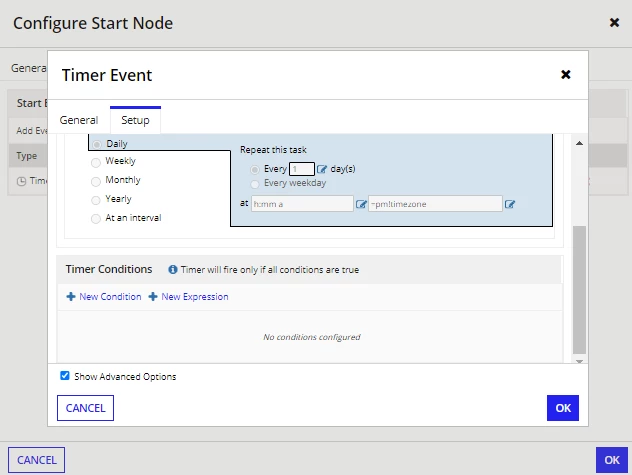The height and width of the screenshot is (475, 632).
Task: Click the plus icon for New Expression
Action: (x=153, y=297)
